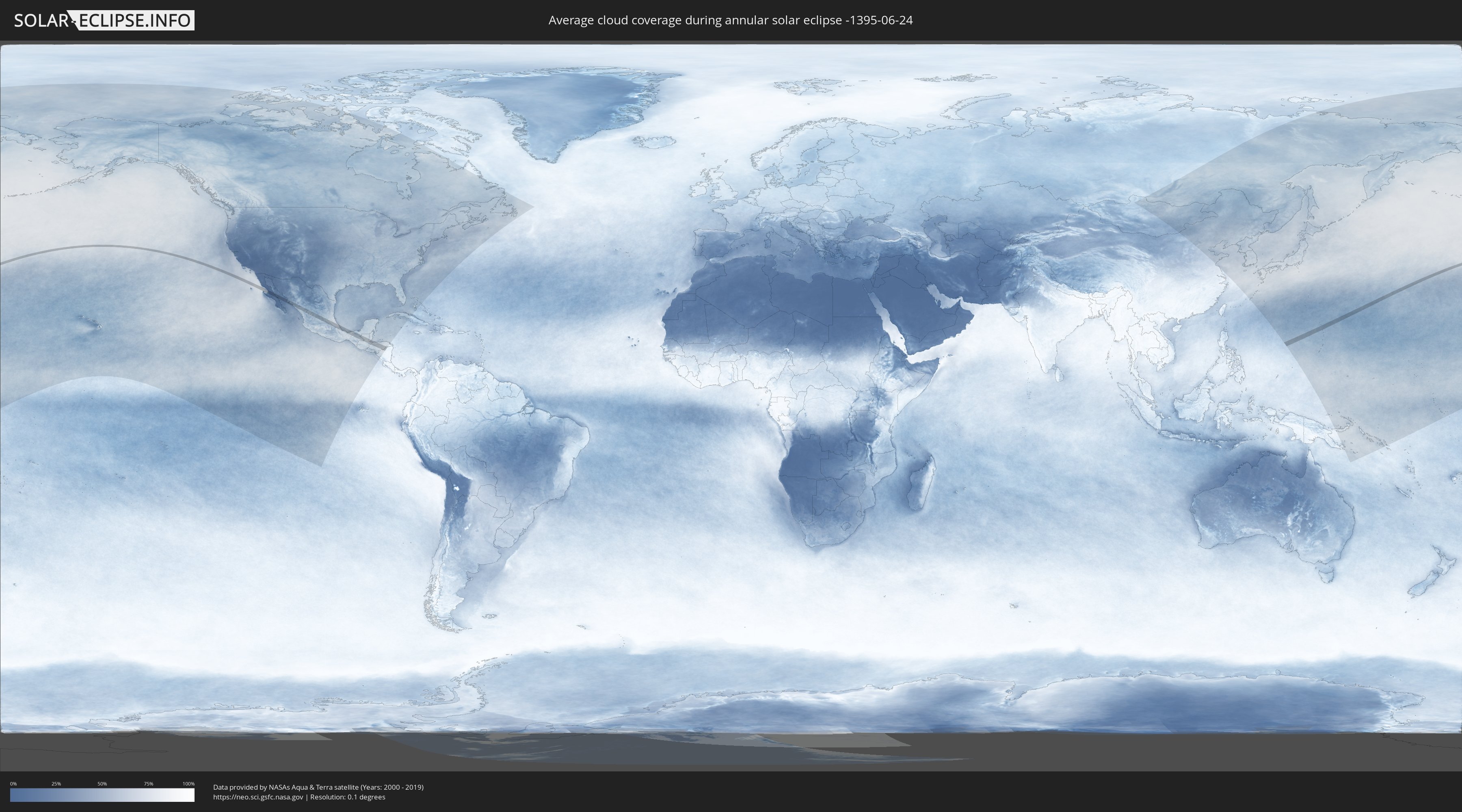Viewport: 1462px width, 812px height.
Task: Click the cloud coverage gradient legend bar
Action: point(102,795)
